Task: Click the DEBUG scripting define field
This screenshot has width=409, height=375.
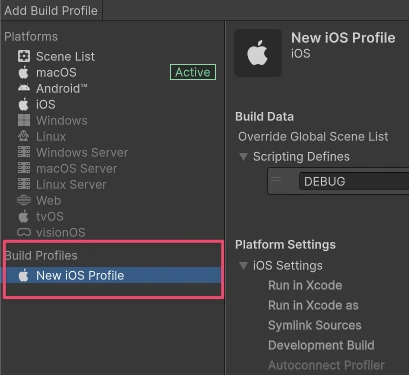Action: pos(354,181)
